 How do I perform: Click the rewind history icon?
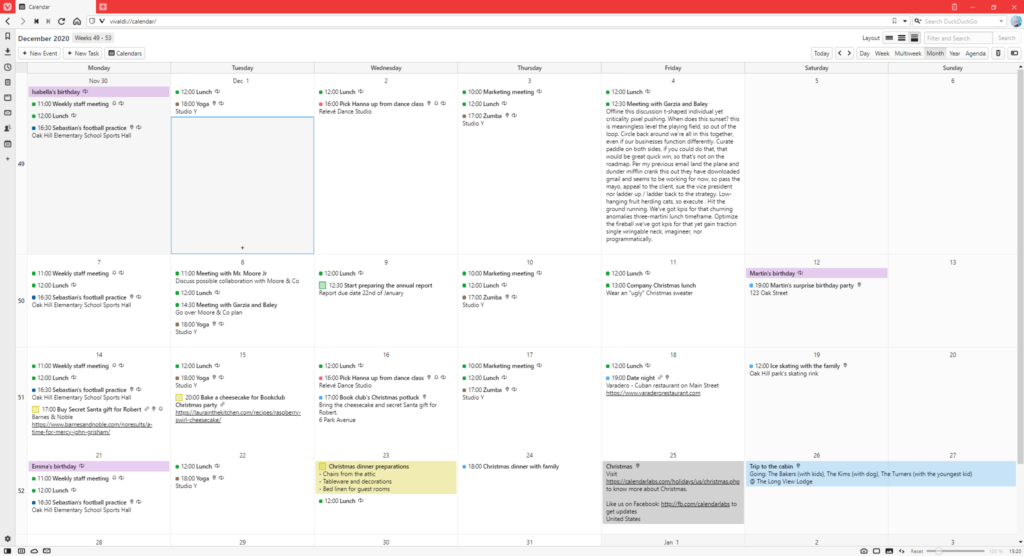click(36, 22)
